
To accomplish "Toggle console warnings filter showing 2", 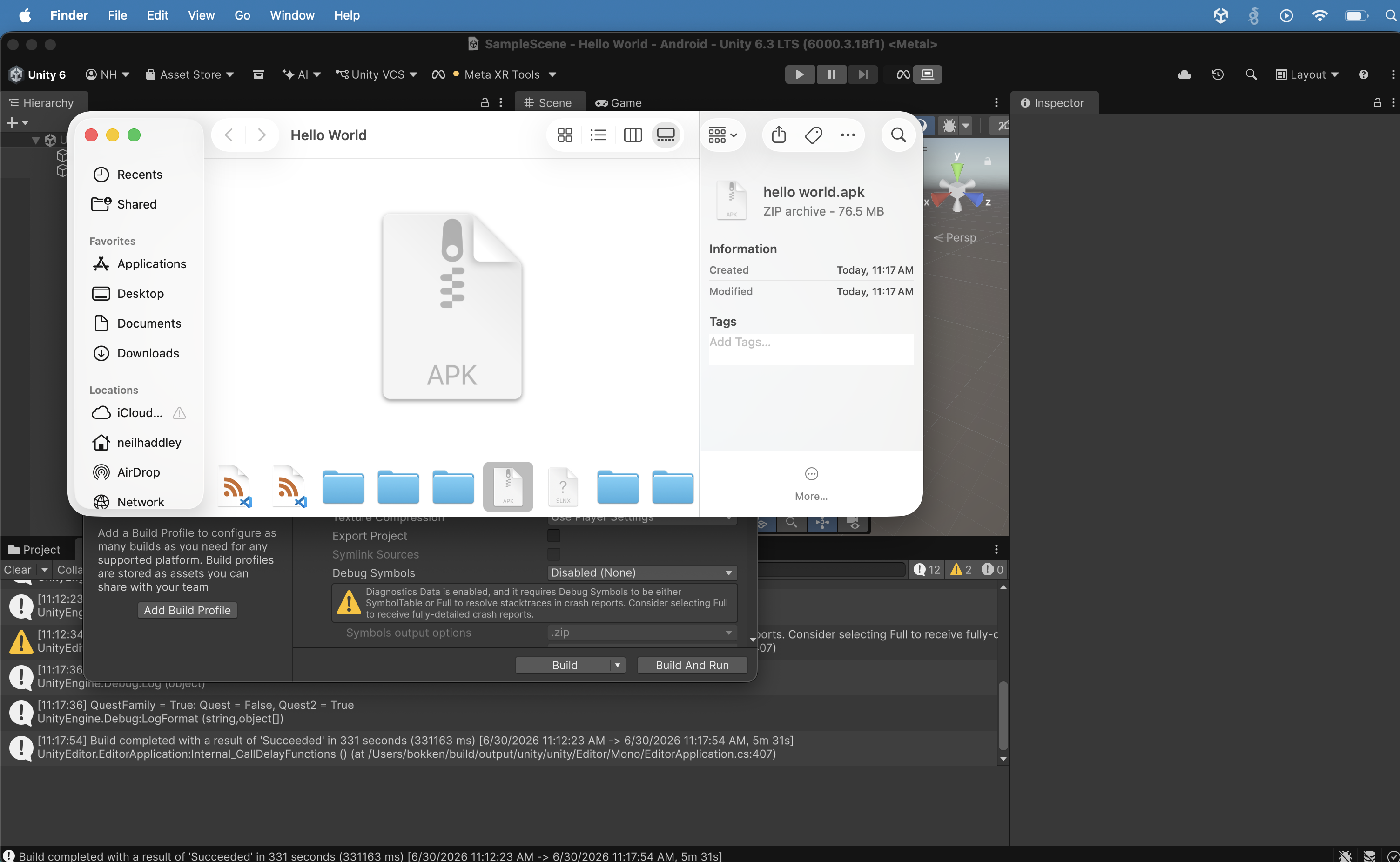I will coord(961,570).
